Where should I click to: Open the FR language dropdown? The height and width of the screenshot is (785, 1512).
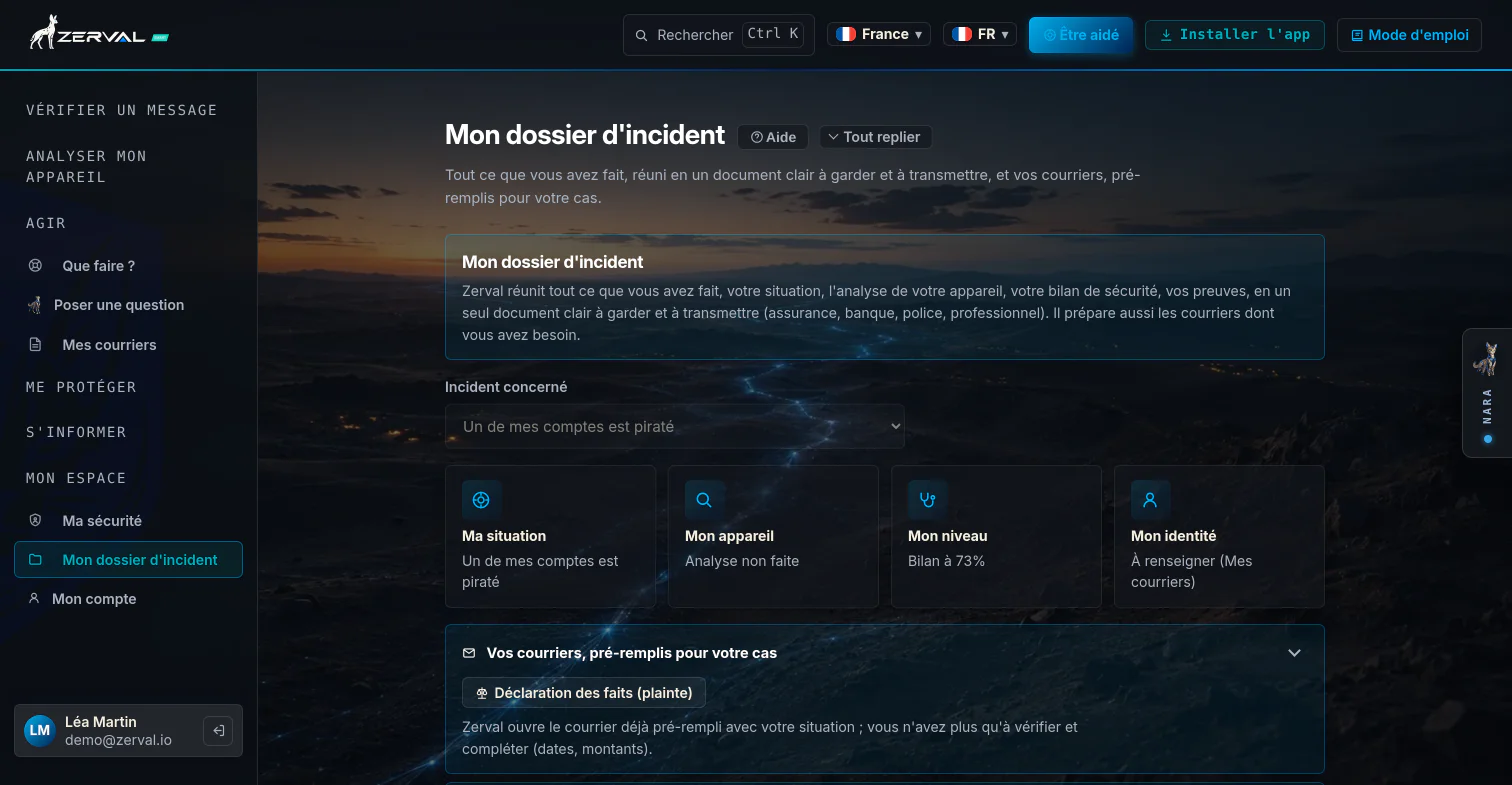pyautogui.click(x=980, y=34)
